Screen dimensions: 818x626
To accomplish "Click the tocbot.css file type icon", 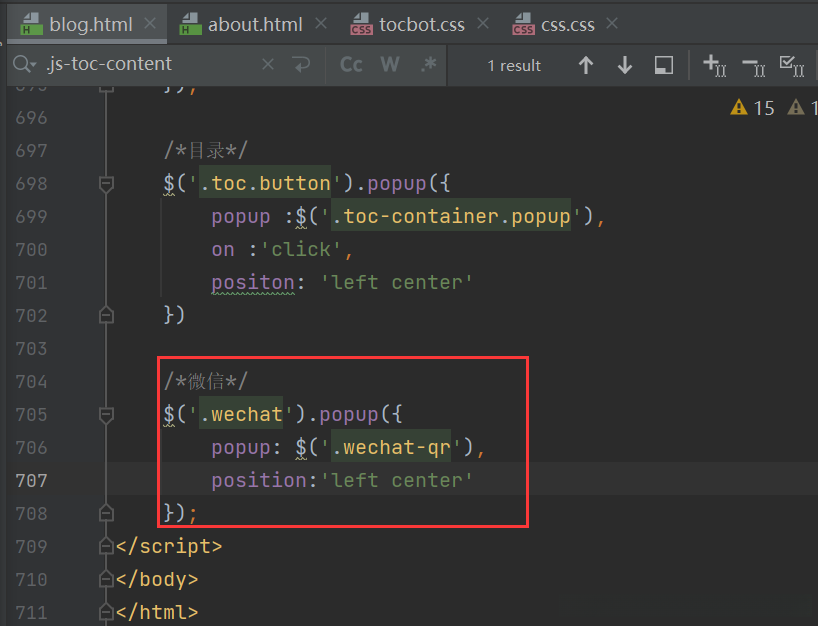I will pos(361,24).
